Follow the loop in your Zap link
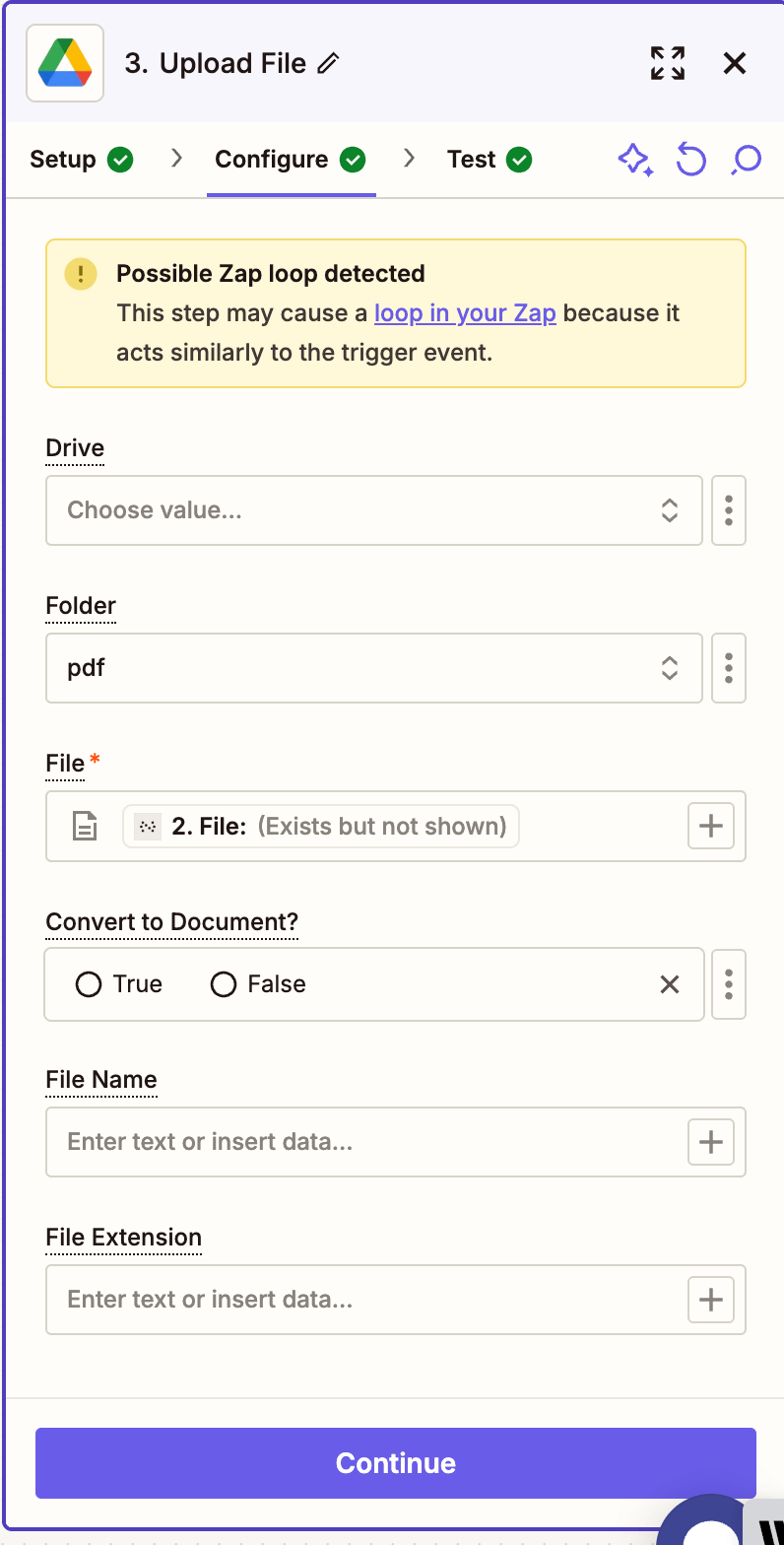 [x=465, y=312]
